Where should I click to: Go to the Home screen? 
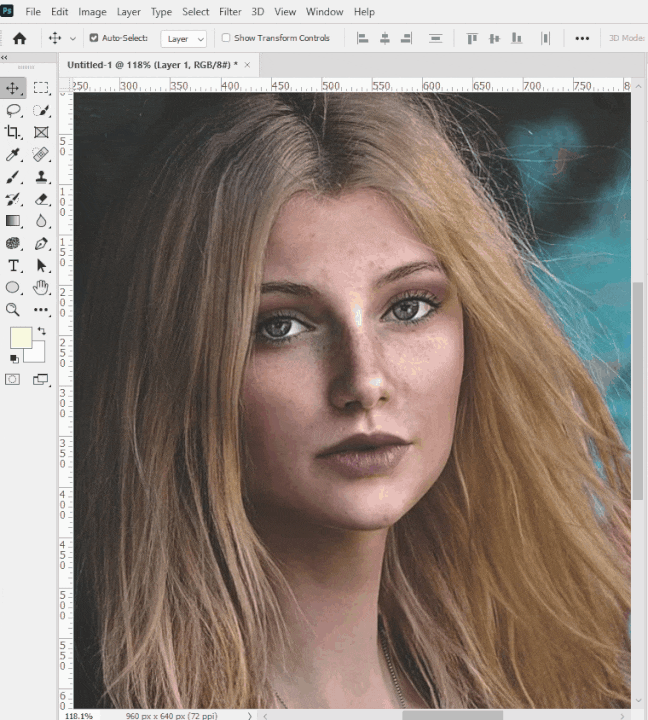coord(19,38)
